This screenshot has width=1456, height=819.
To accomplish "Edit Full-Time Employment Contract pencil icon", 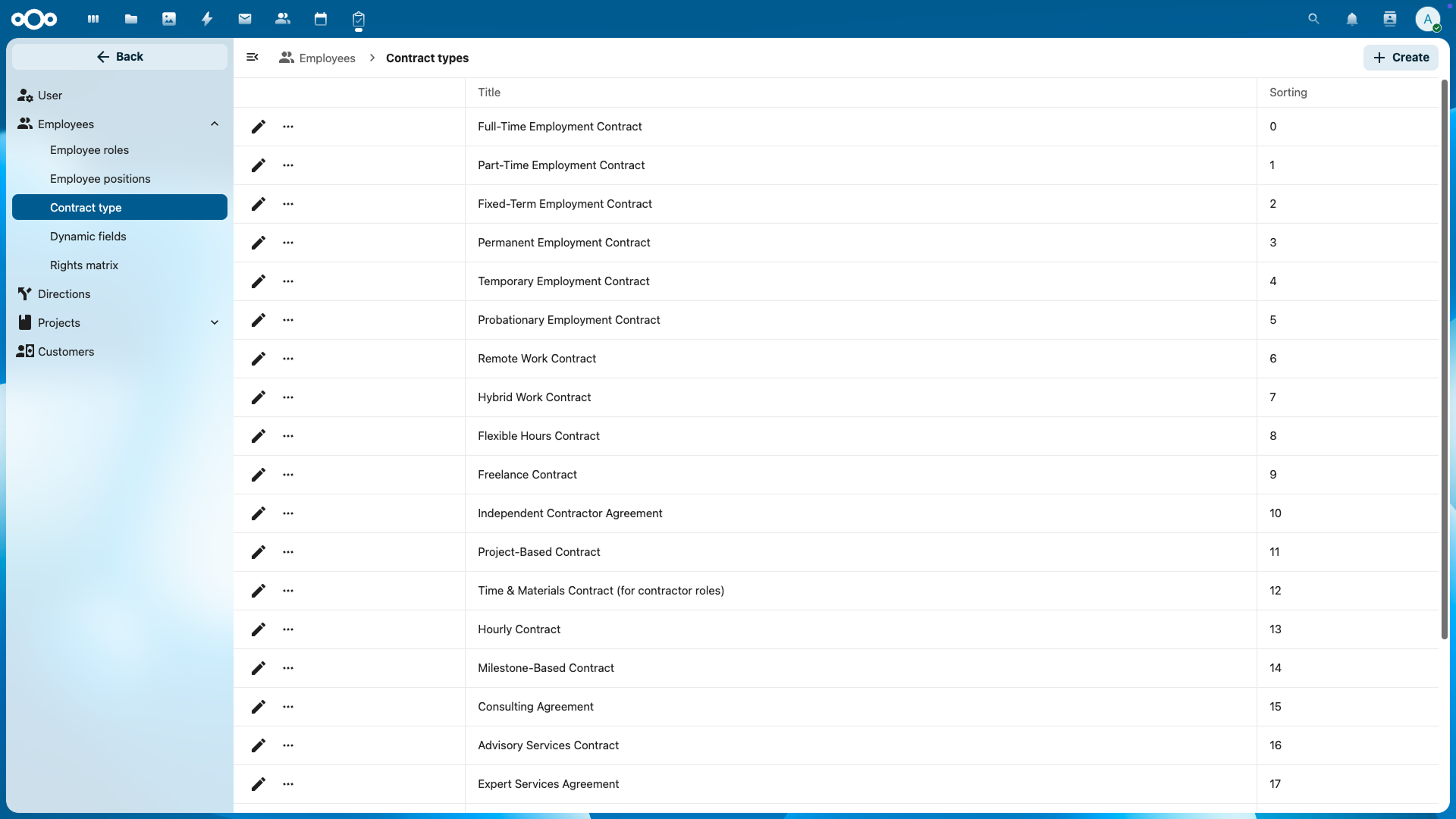I will 259,127.
